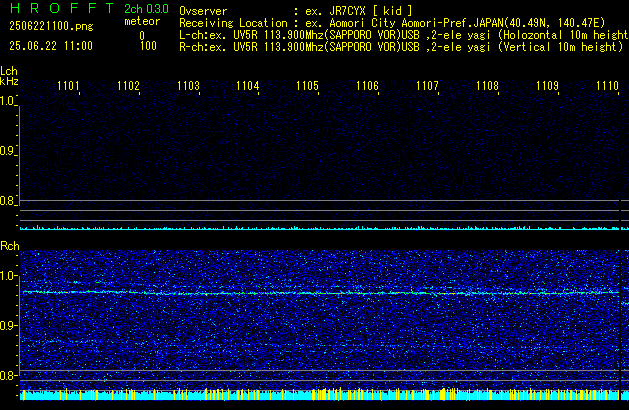Click the 1110 time marker
Image resolution: width=629 pixels, height=410 pixels.
pyautogui.click(x=607, y=86)
